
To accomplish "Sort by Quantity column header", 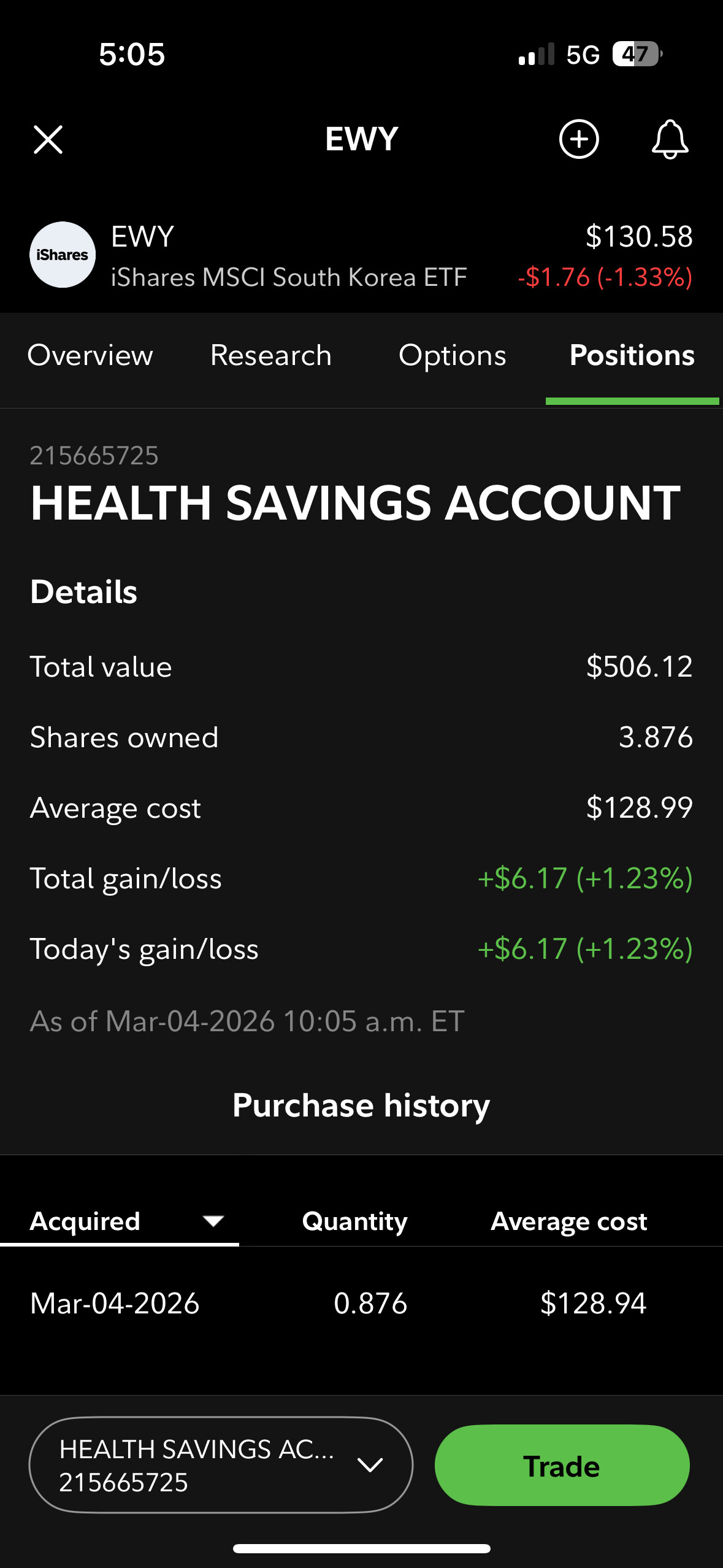I will (x=354, y=1221).
